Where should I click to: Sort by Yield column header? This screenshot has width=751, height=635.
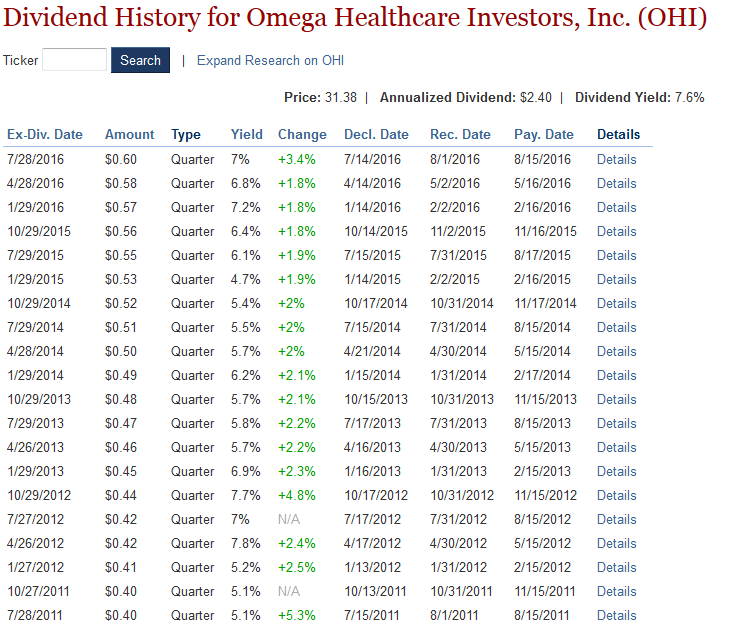(247, 134)
